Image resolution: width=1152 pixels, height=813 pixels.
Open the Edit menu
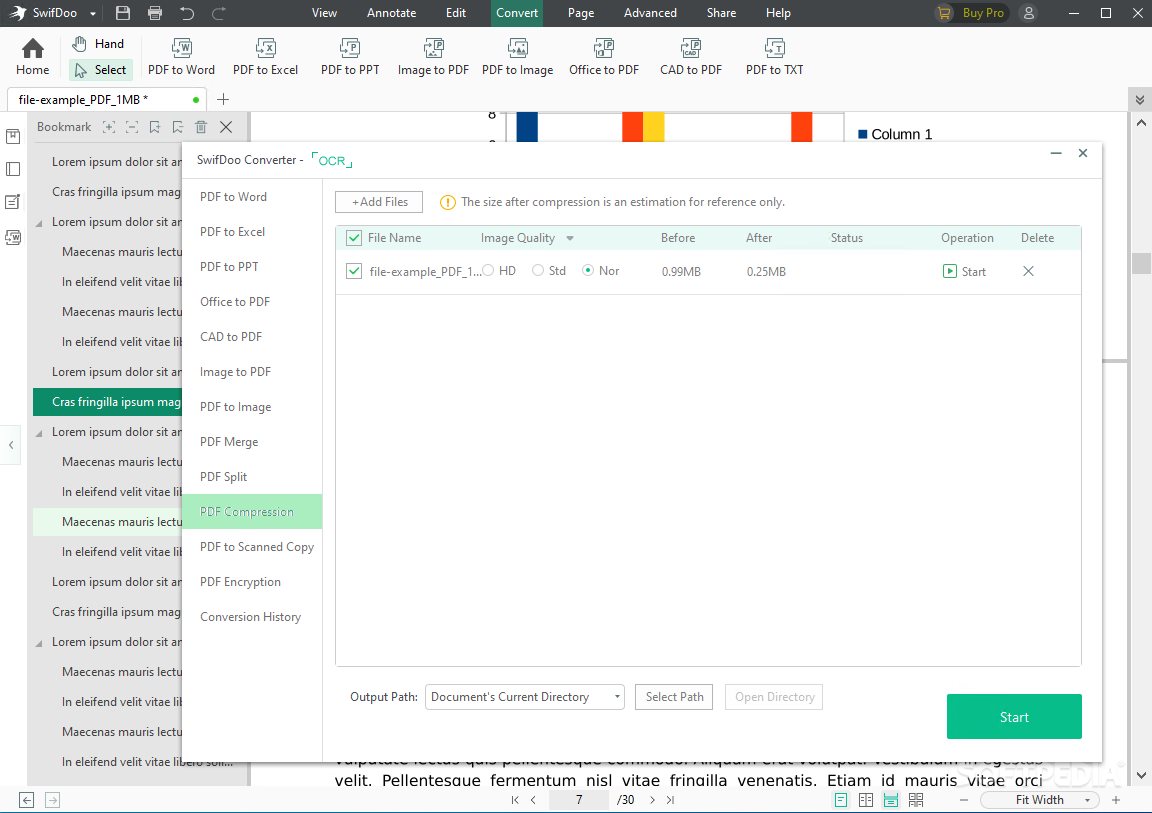click(456, 13)
